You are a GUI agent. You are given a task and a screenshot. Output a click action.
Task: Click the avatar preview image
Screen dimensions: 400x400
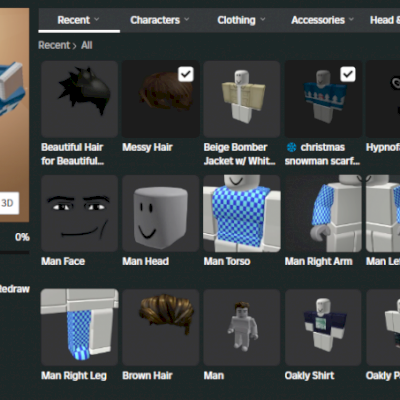coord(14,115)
